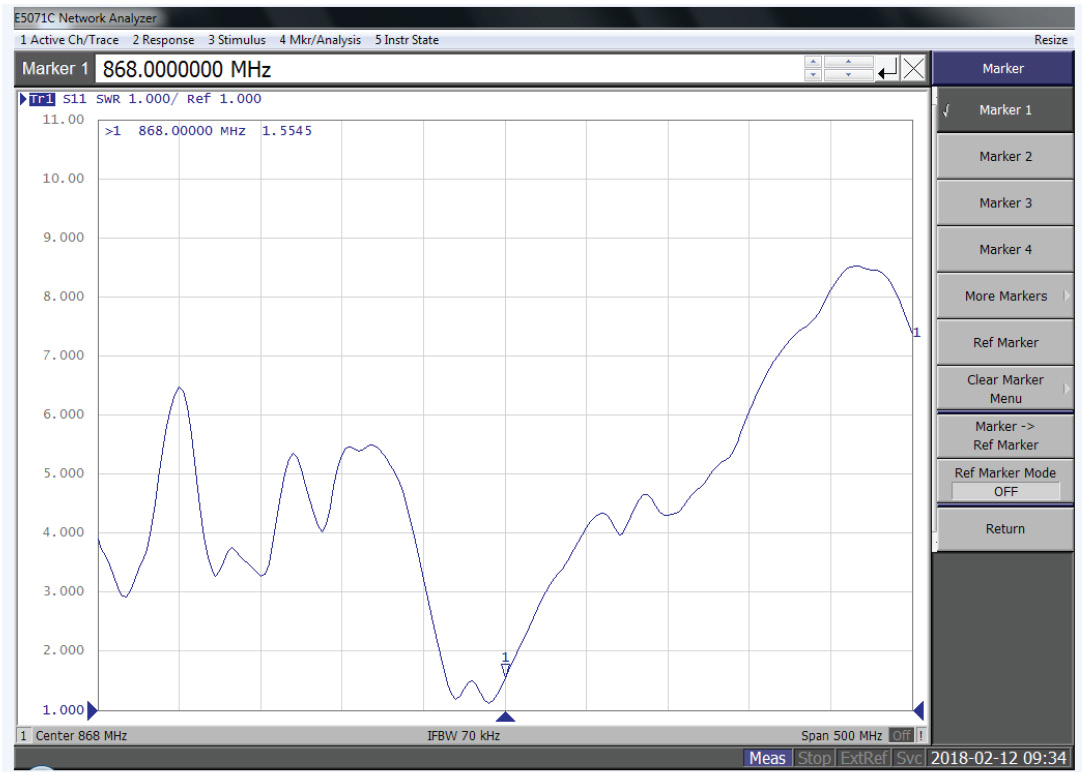
Task: Click the center frequency triangle on bottom axis
Action: click(505, 716)
